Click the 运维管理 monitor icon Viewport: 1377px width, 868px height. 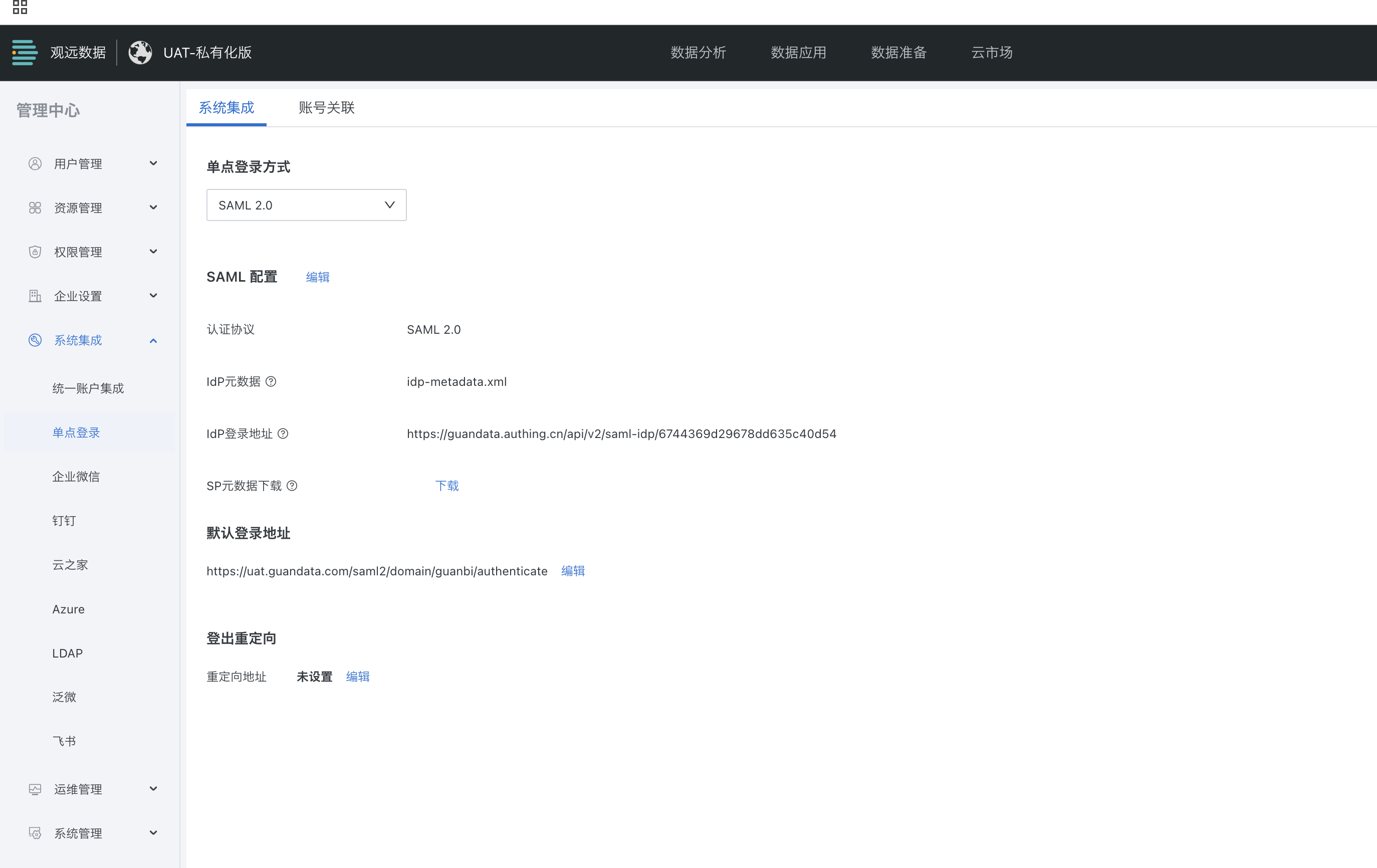click(x=35, y=790)
